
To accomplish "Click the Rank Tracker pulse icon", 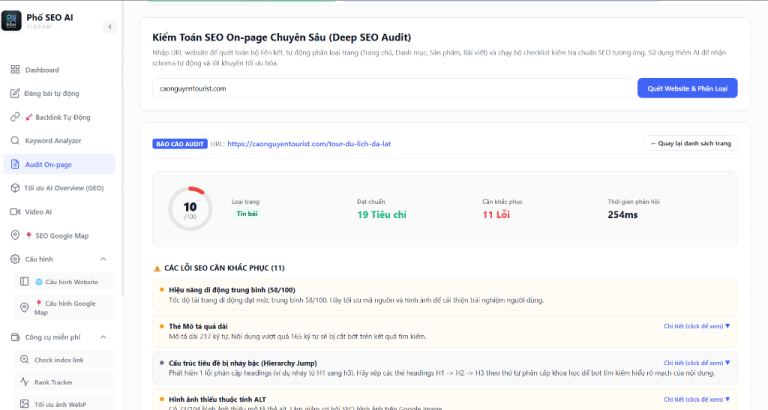I will [x=24, y=382].
